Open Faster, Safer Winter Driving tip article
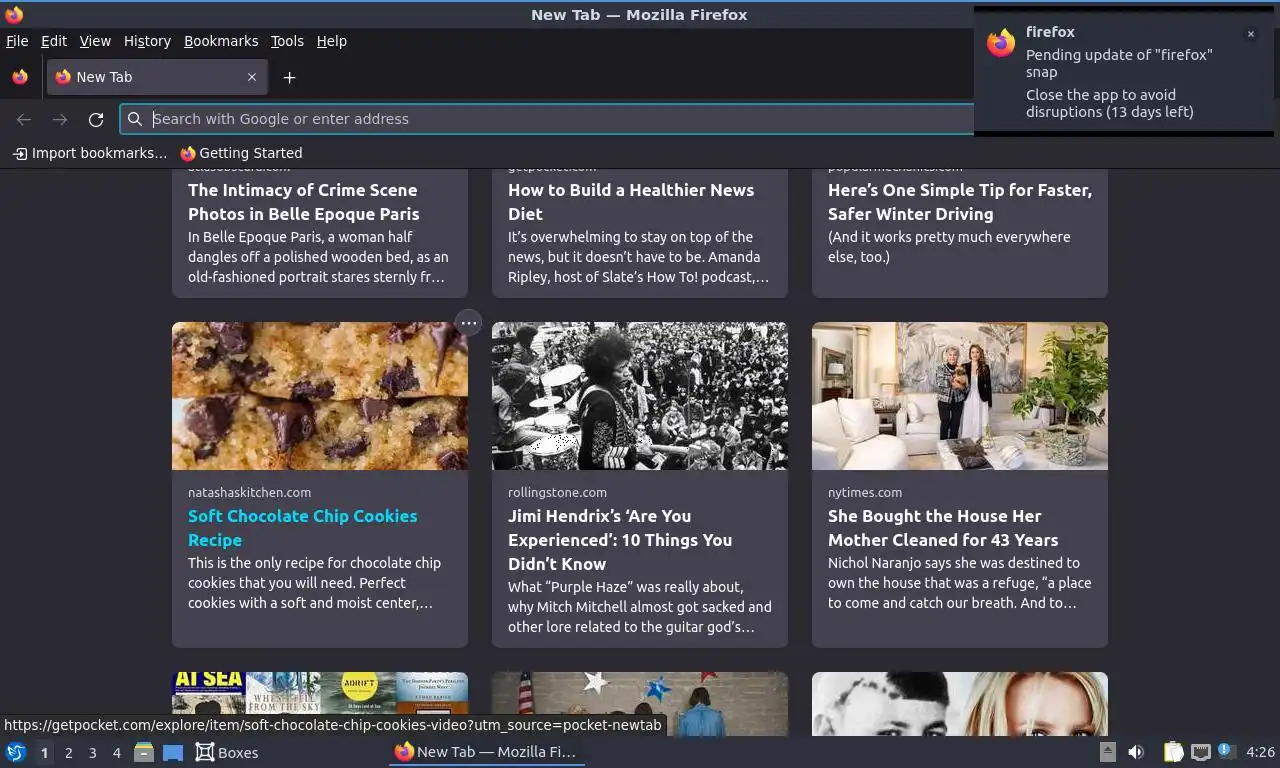 960,202
